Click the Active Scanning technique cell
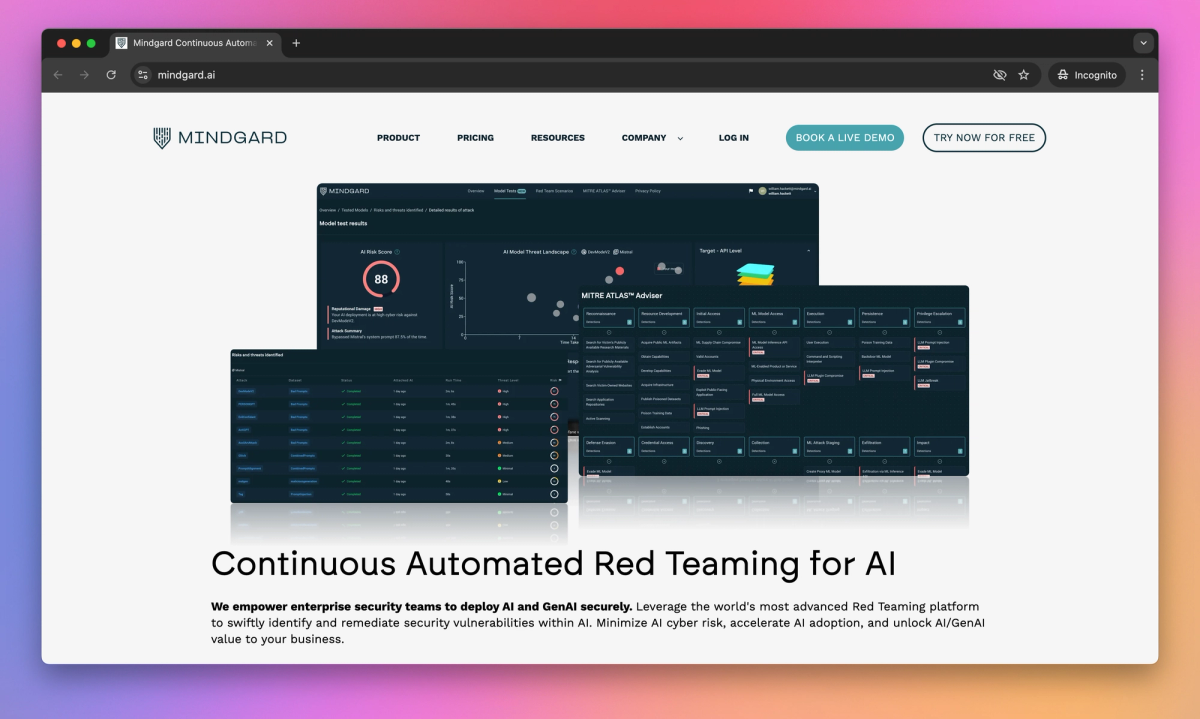The image size is (1200, 719). (x=609, y=419)
